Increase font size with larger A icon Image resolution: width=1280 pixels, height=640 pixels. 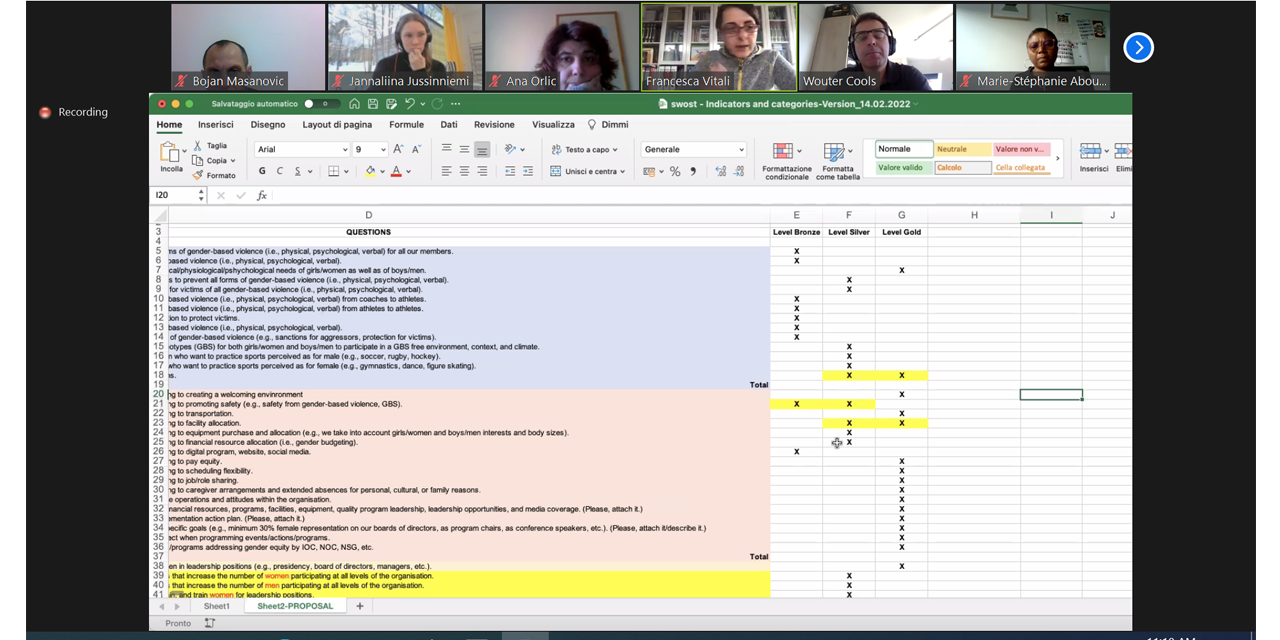tap(398, 149)
